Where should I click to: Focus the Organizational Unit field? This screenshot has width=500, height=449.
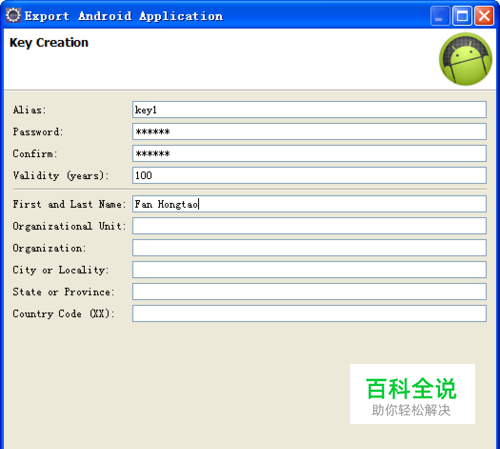(309, 226)
